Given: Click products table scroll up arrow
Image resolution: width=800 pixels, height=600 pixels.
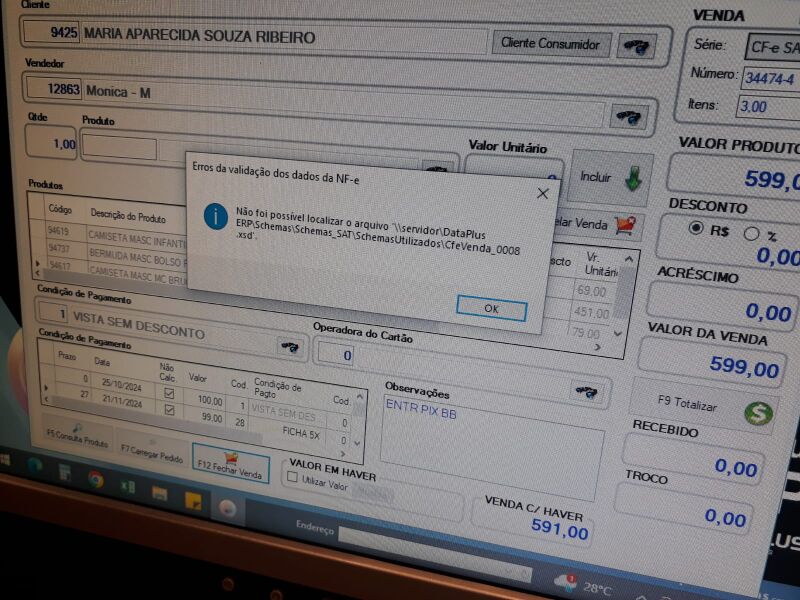Looking at the screenshot, I should coord(629,259).
